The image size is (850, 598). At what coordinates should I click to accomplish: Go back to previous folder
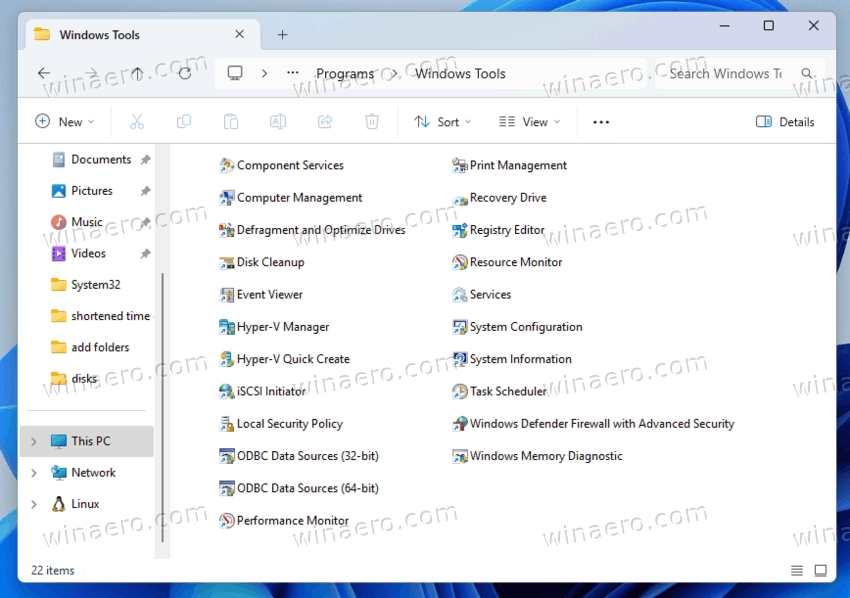tap(44, 73)
